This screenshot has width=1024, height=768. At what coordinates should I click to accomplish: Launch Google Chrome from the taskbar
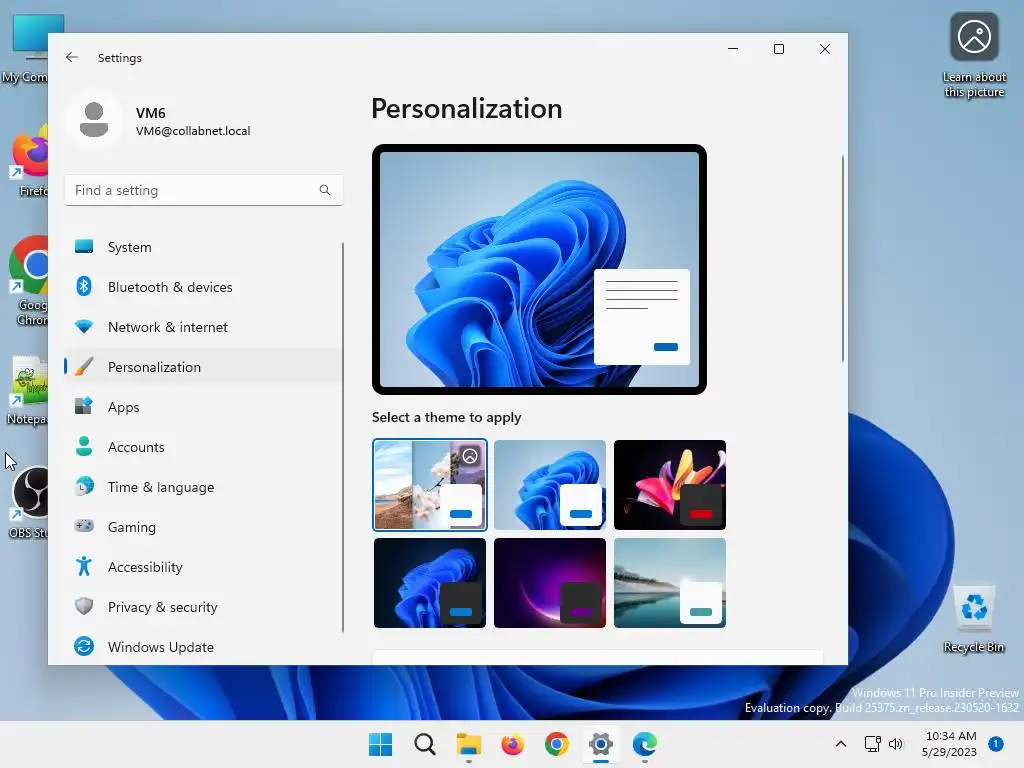click(x=556, y=744)
